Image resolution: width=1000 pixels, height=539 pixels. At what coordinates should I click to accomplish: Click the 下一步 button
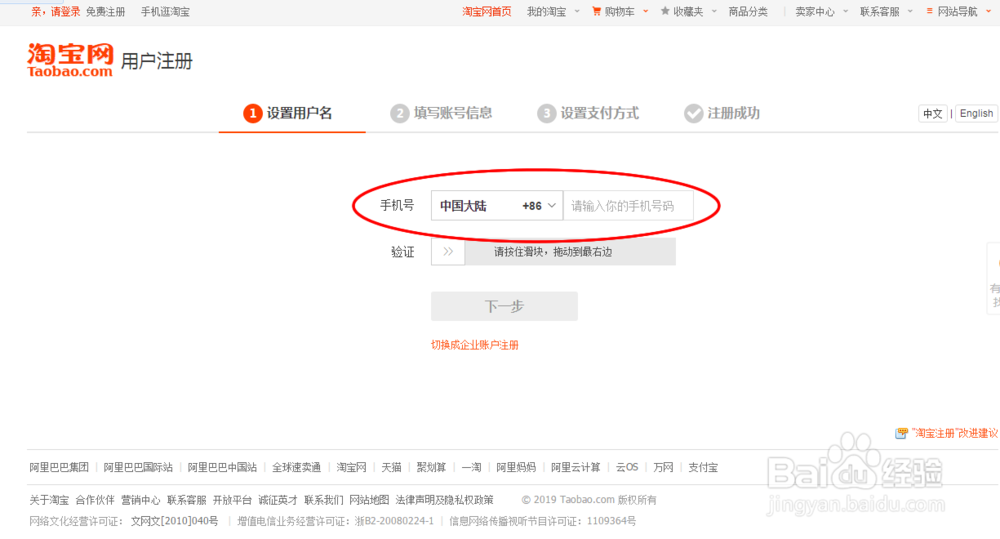[x=504, y=306]
